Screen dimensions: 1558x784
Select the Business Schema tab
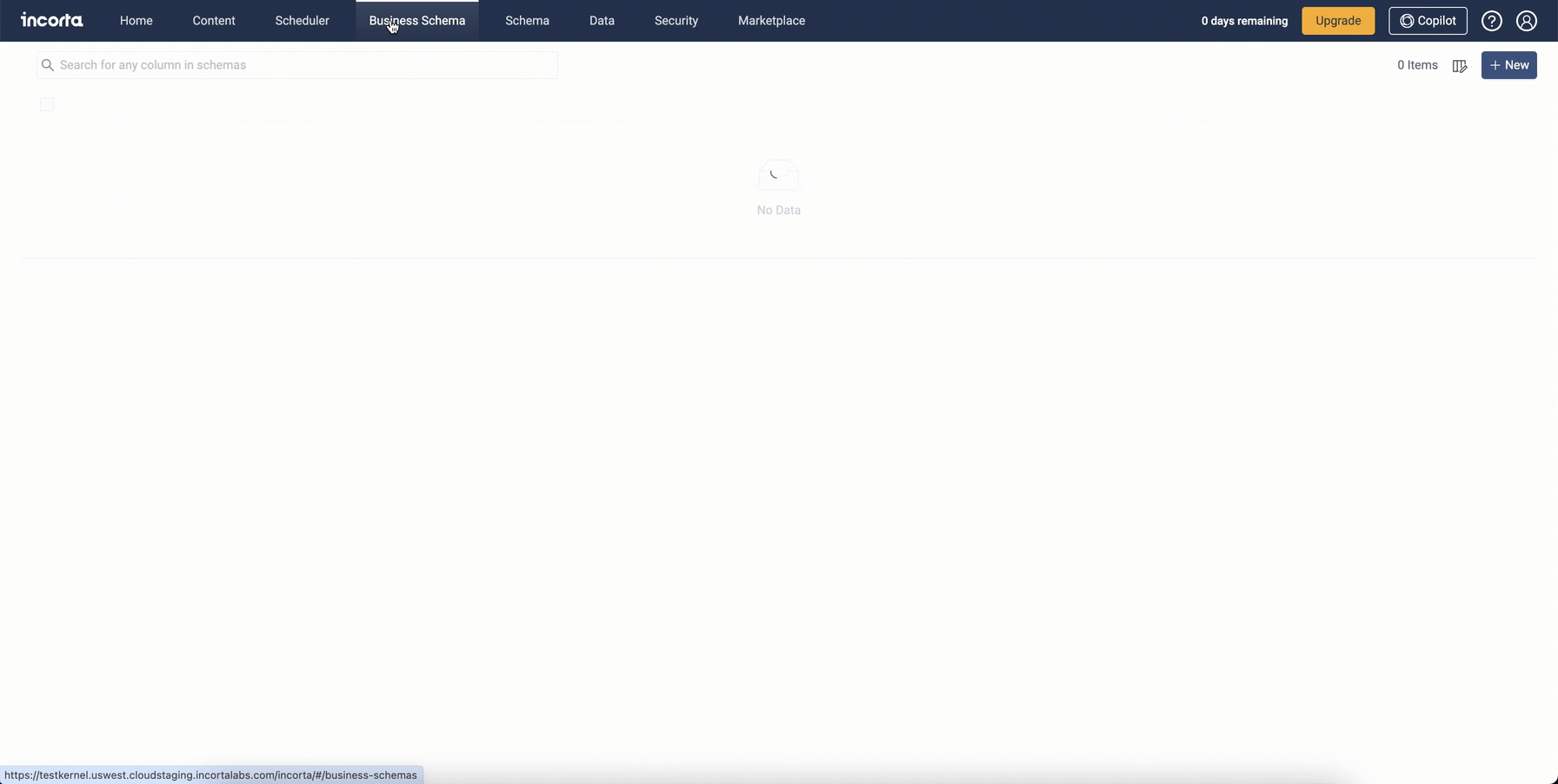[417, 21]
